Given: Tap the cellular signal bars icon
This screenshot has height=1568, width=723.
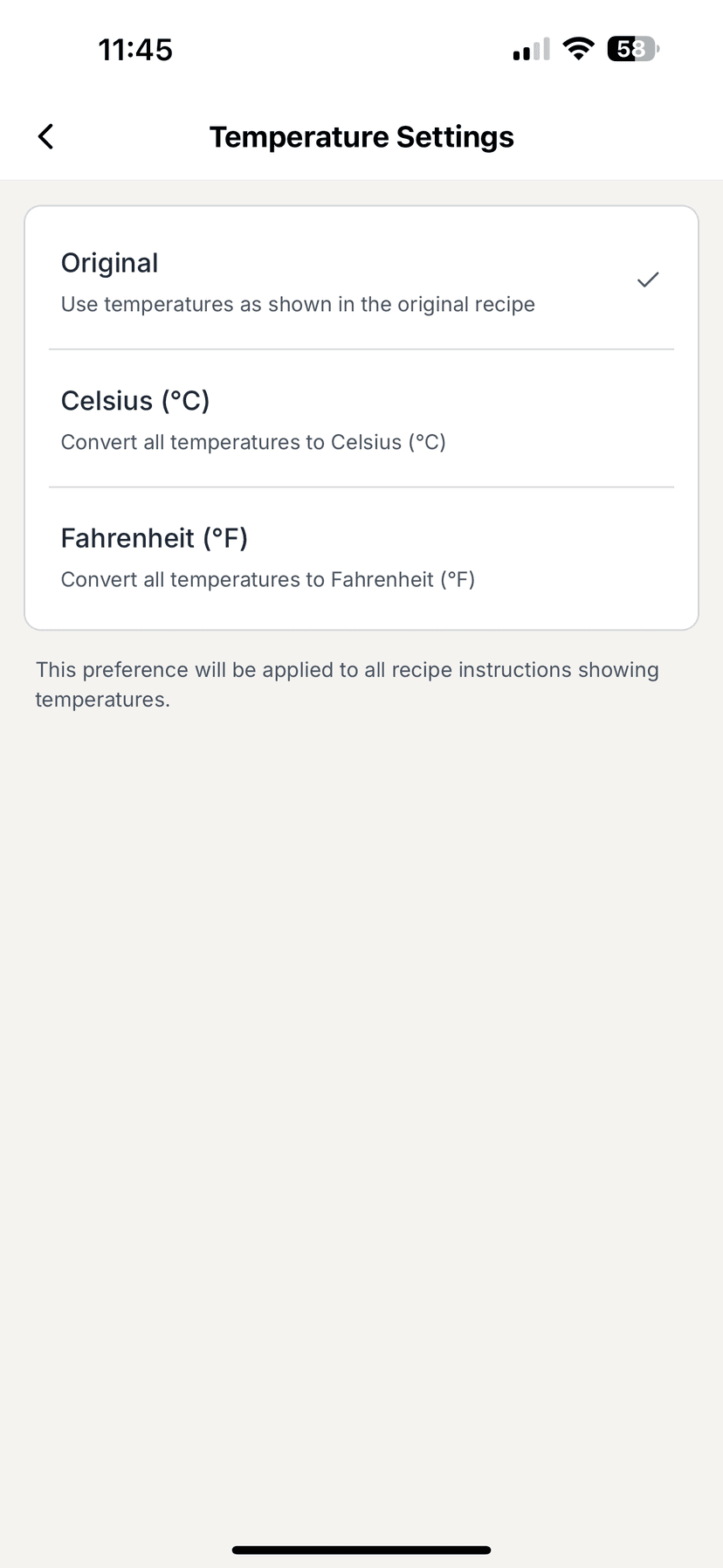Looking at the screenshot, I should [531, 50].
